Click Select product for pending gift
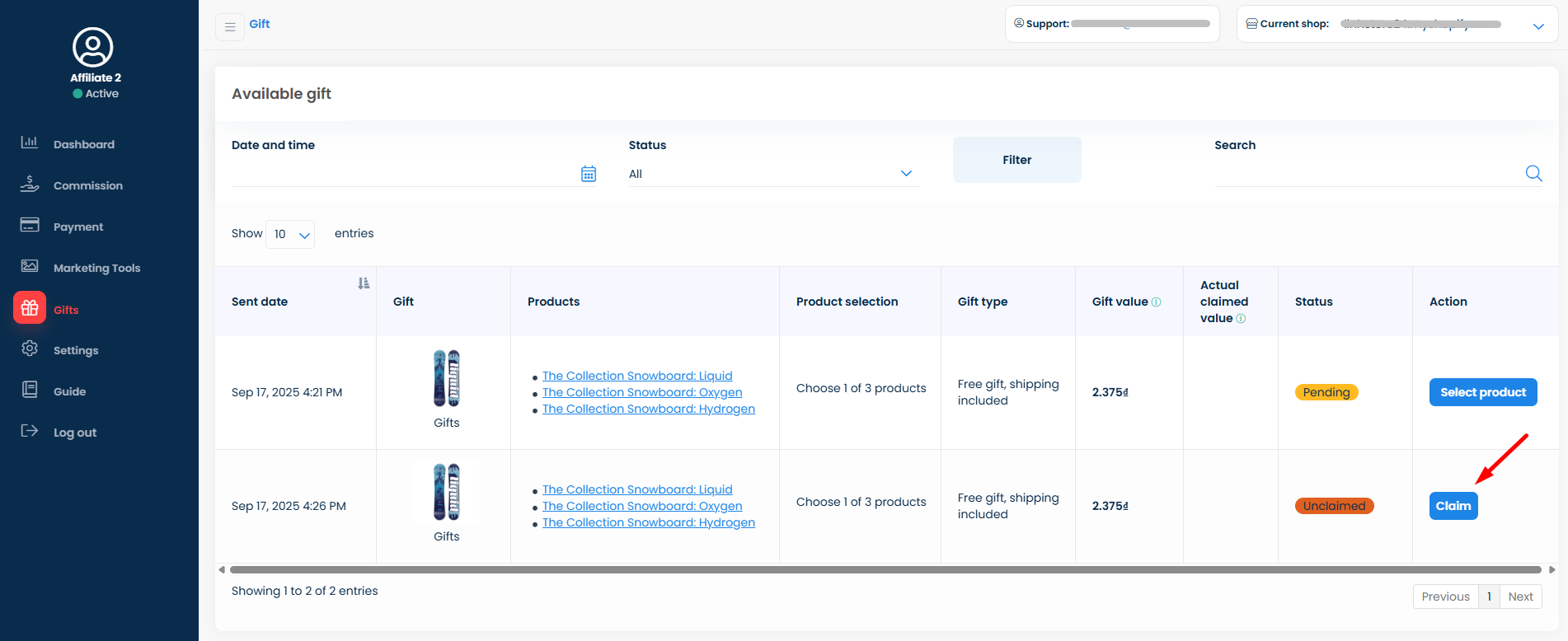1568x641 pixels. coord(1482,392)
